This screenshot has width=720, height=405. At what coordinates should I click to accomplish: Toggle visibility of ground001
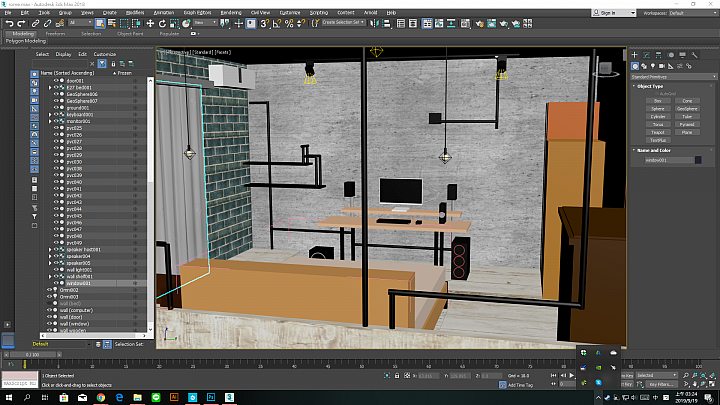tap(56, 108)
